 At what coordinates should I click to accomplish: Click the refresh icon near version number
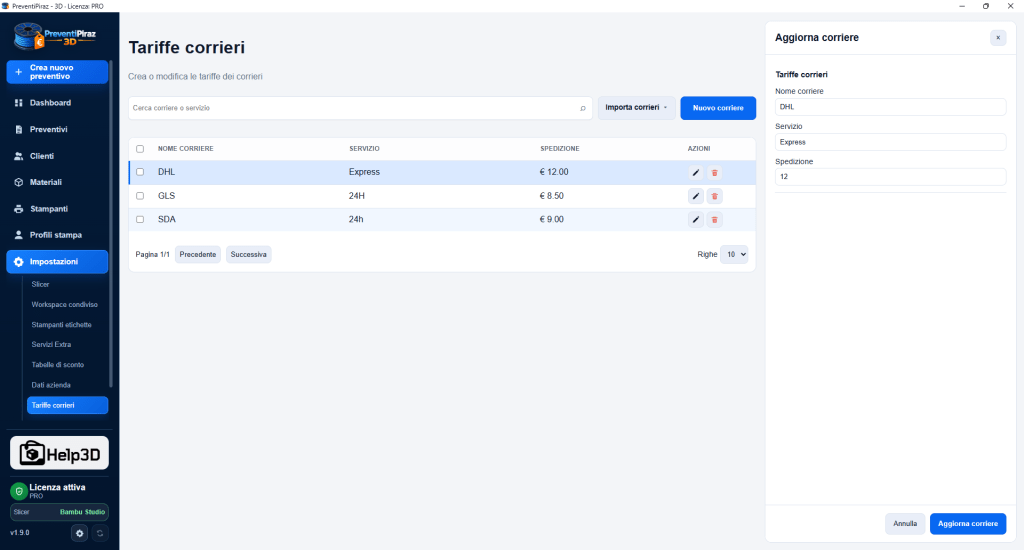[x=100, y=533]
